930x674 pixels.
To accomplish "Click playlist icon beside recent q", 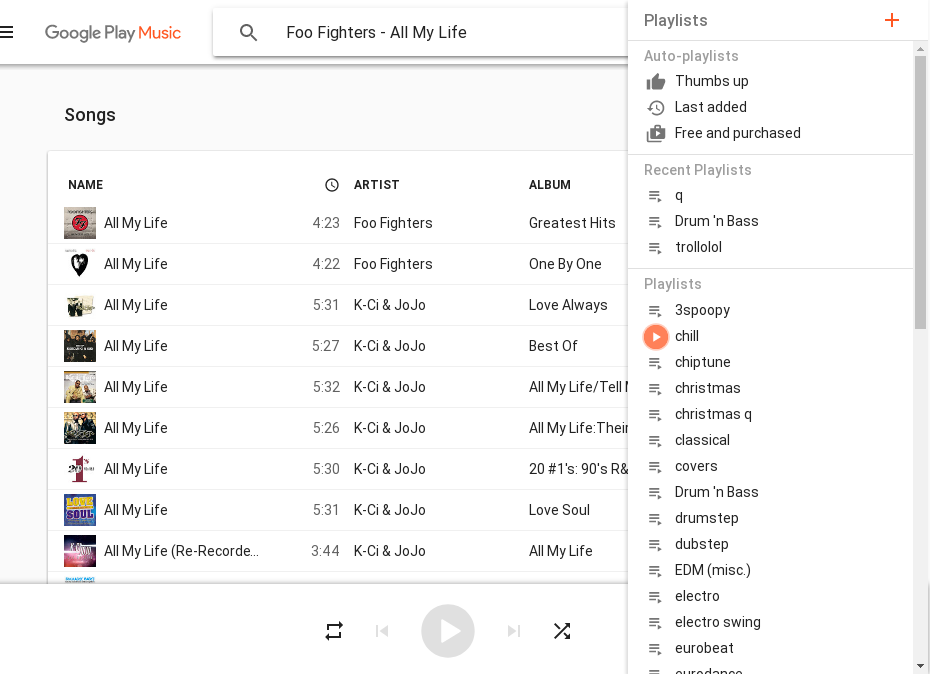I will coord(655,196).
